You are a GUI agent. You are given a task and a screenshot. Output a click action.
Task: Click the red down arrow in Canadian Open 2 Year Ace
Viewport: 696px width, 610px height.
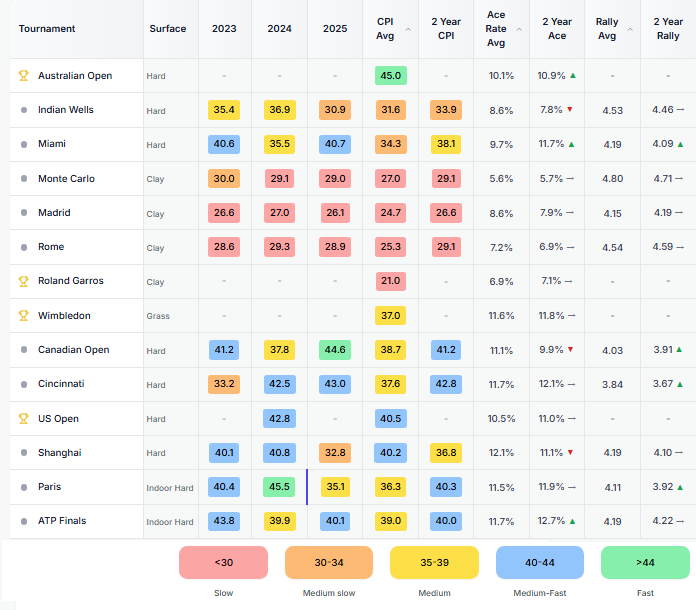coord(570,349)
